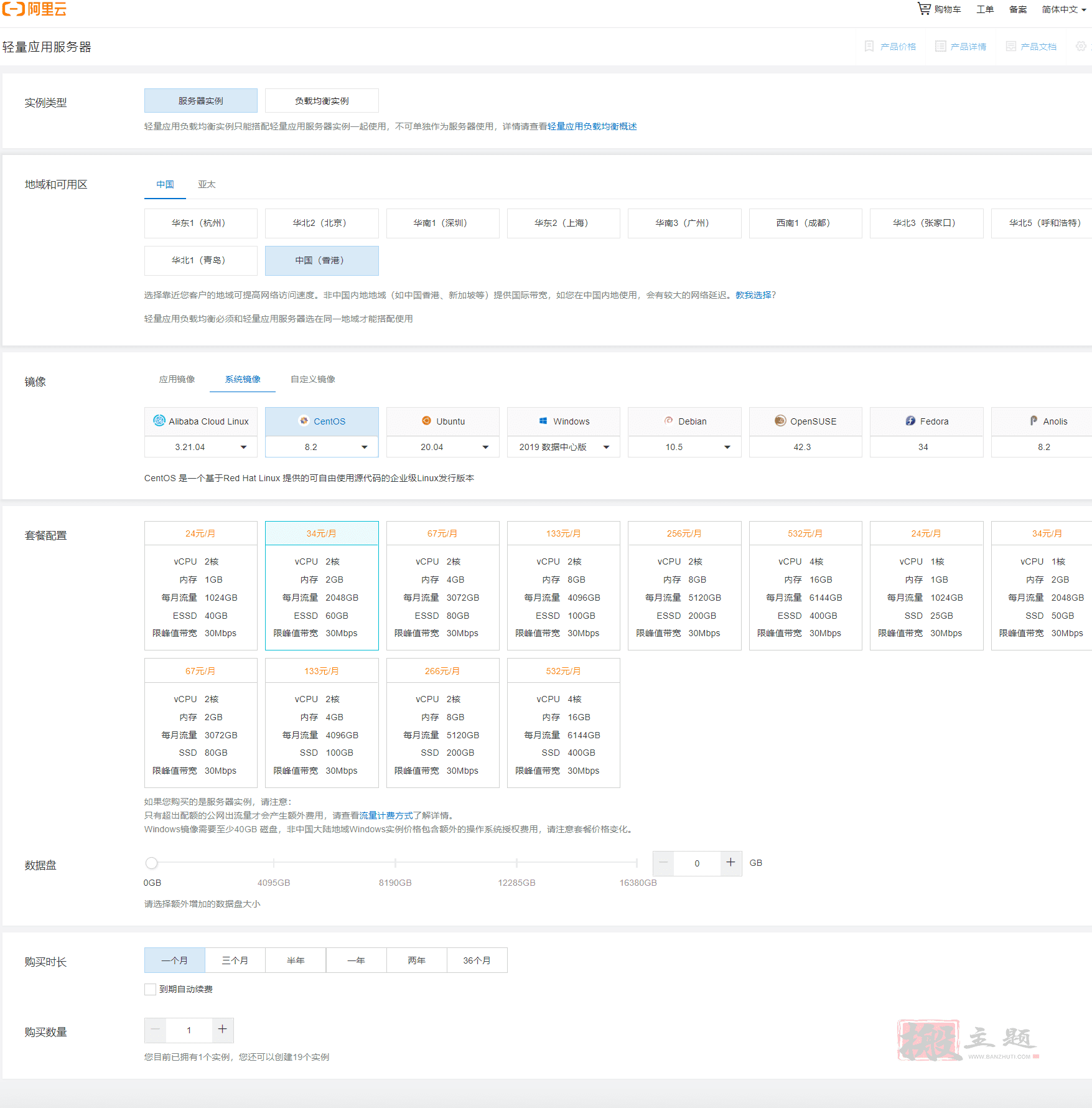
Task: Click the CentOS logo icon
Action: click(304, 421)
